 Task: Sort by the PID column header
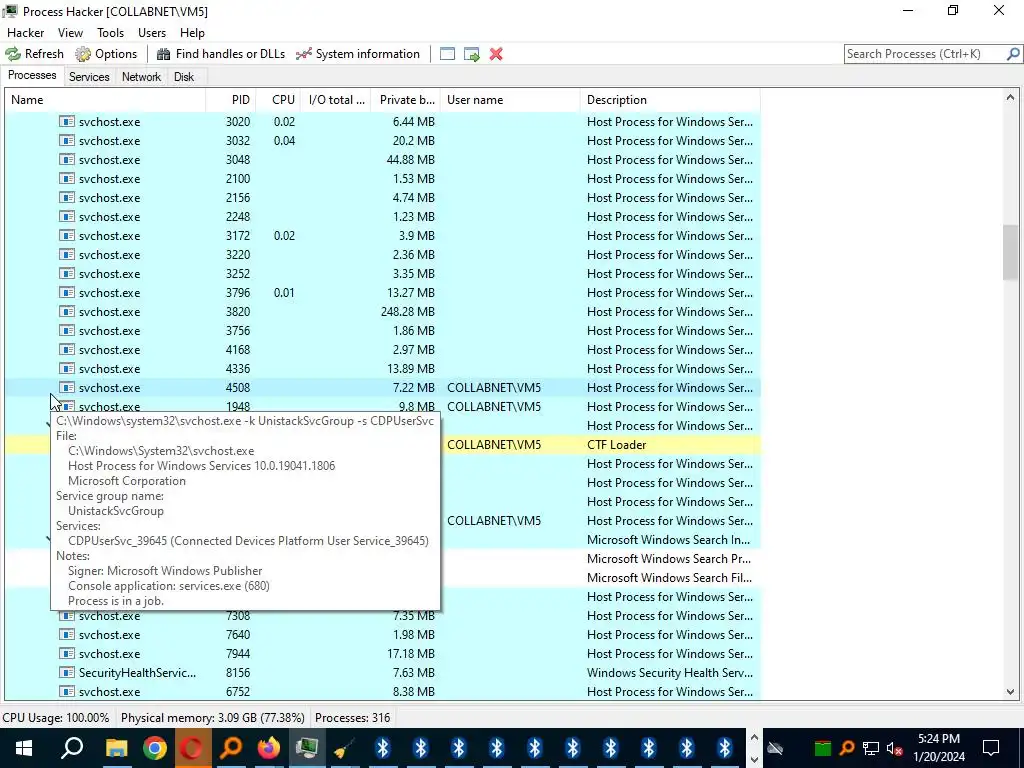click(x=231, y=100)
